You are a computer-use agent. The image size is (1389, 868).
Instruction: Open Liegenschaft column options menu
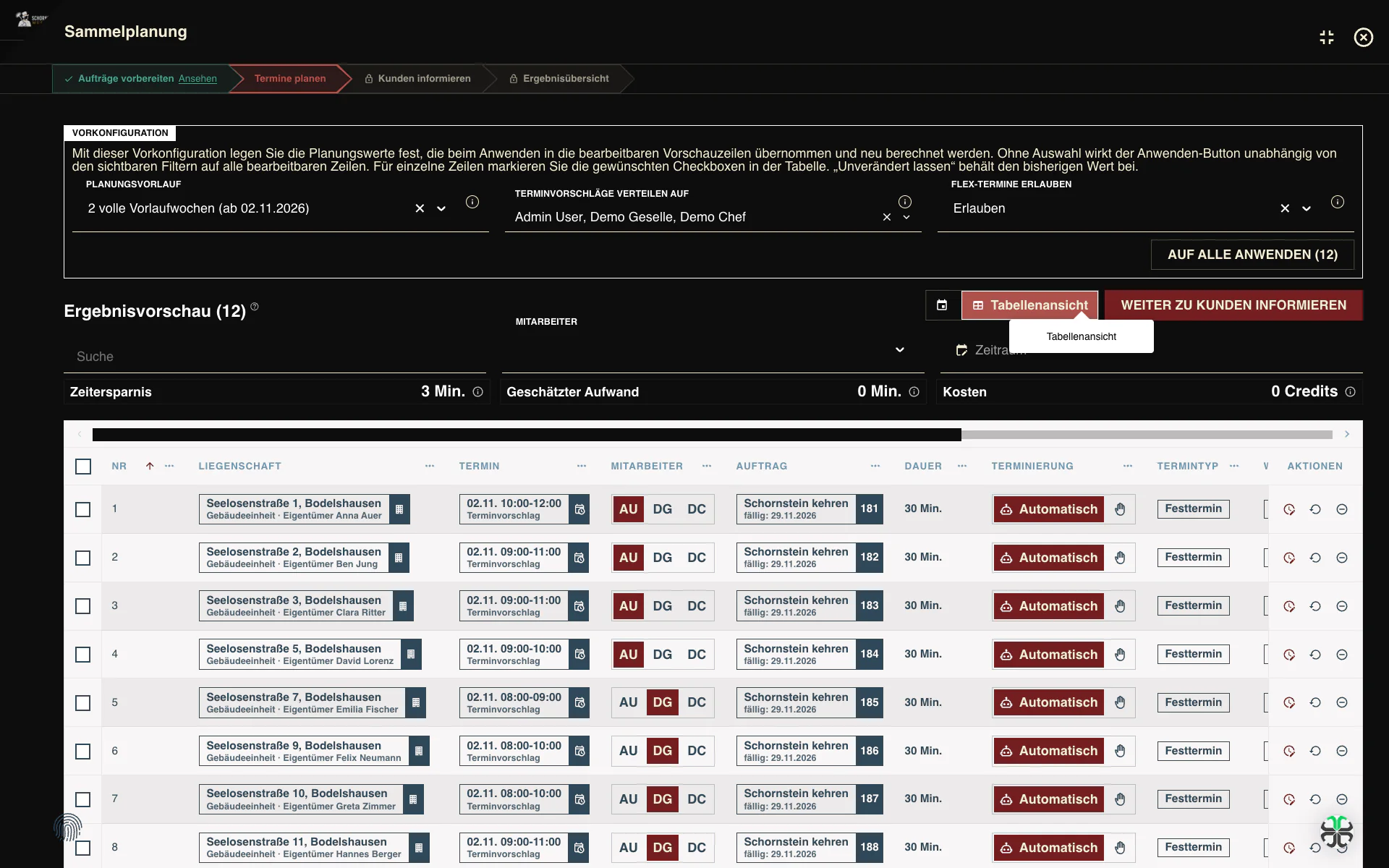point(430,466)
